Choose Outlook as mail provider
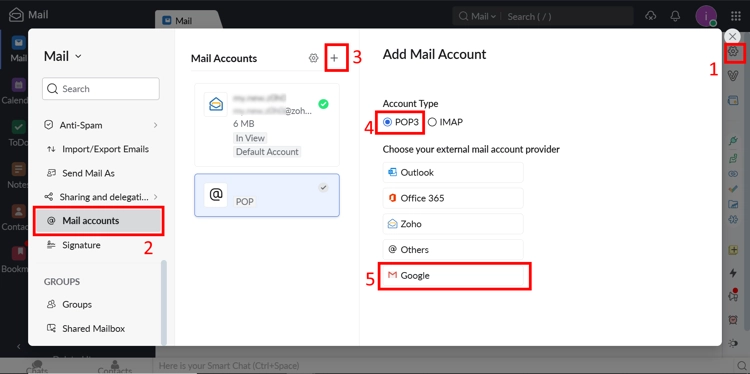 click(453, 172)
